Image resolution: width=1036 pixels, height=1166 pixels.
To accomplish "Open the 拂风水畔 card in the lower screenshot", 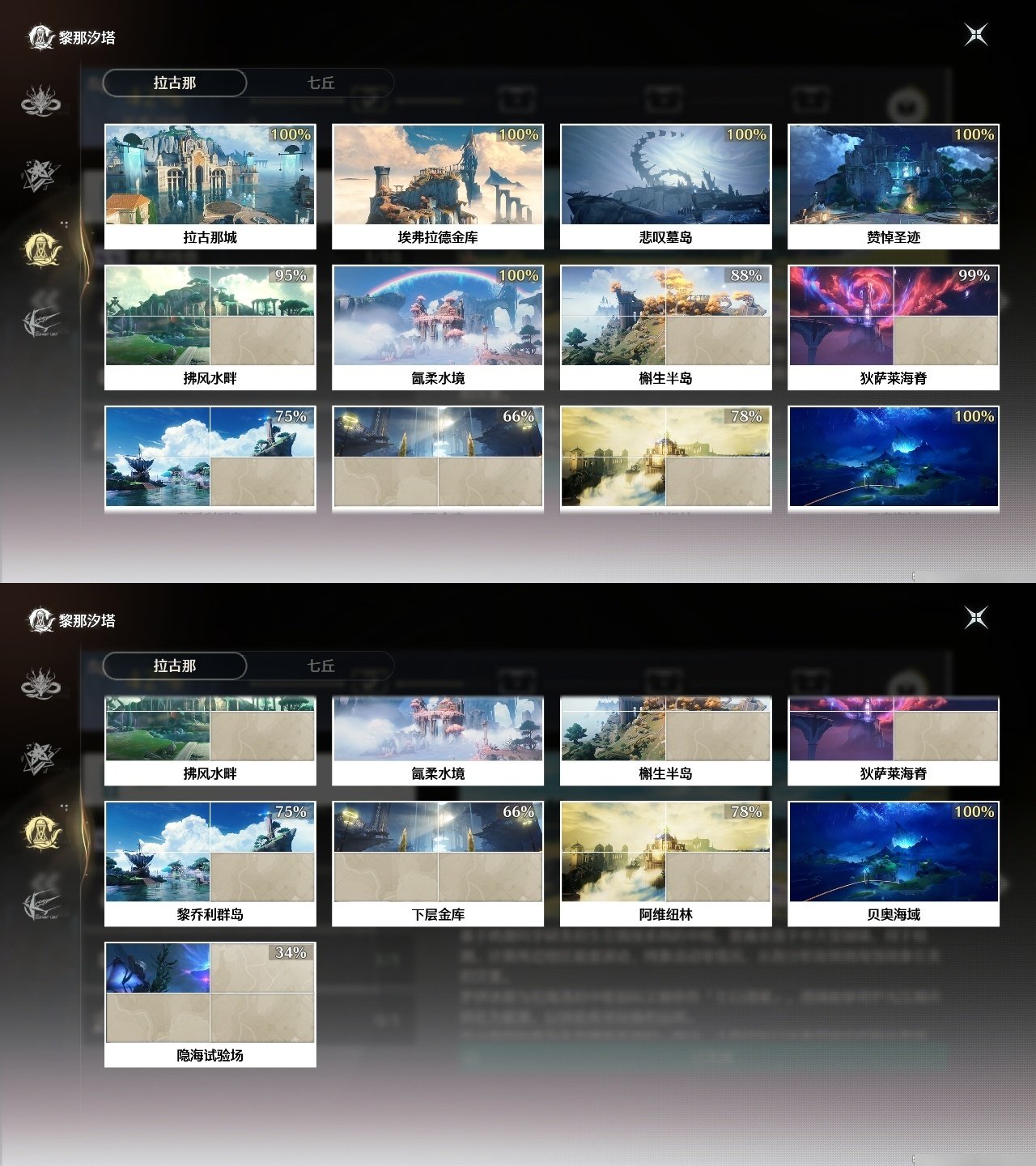I will click(x=210, y=741).
